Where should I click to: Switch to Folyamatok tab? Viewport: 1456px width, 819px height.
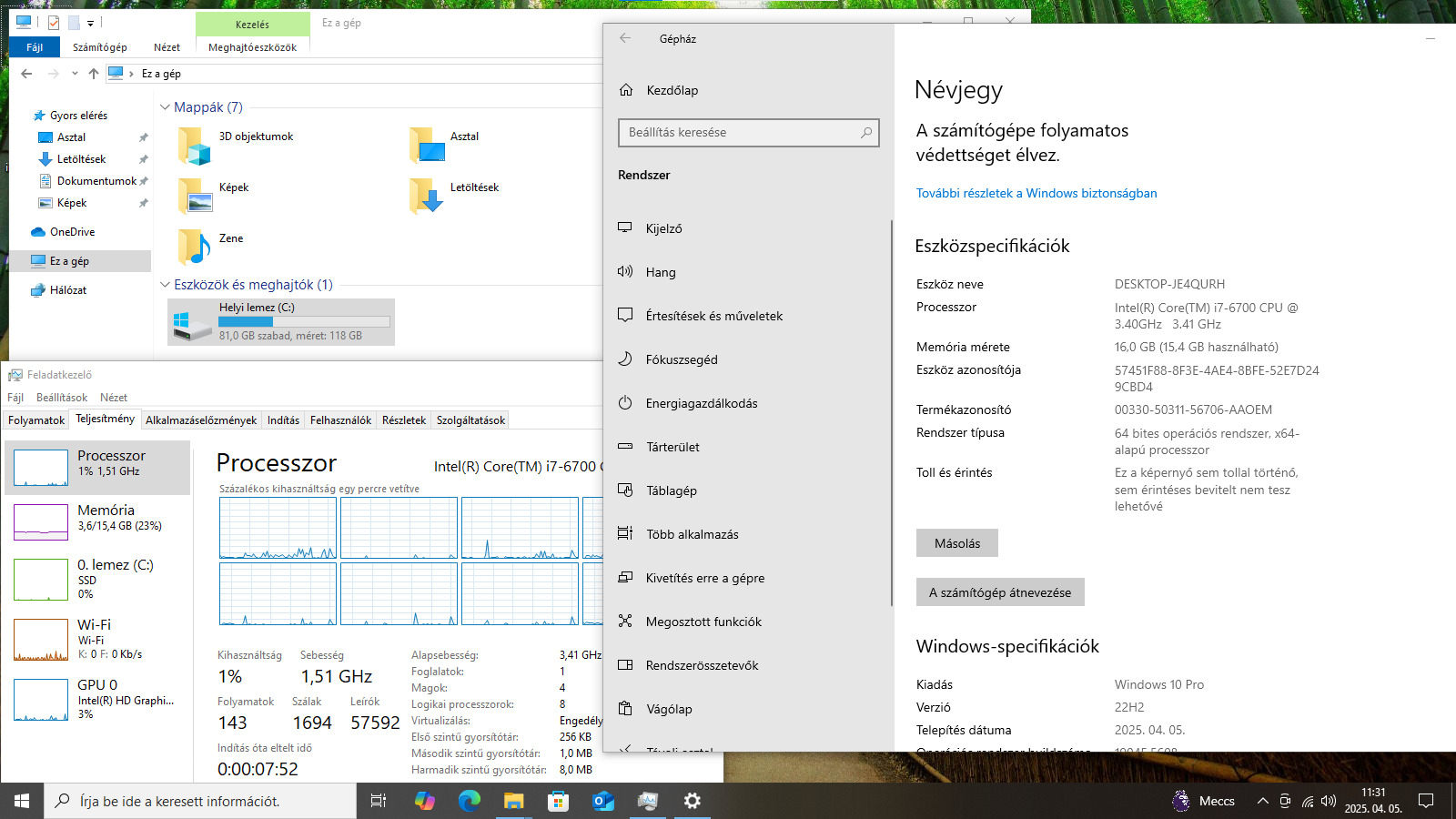[x=36, y=420]
